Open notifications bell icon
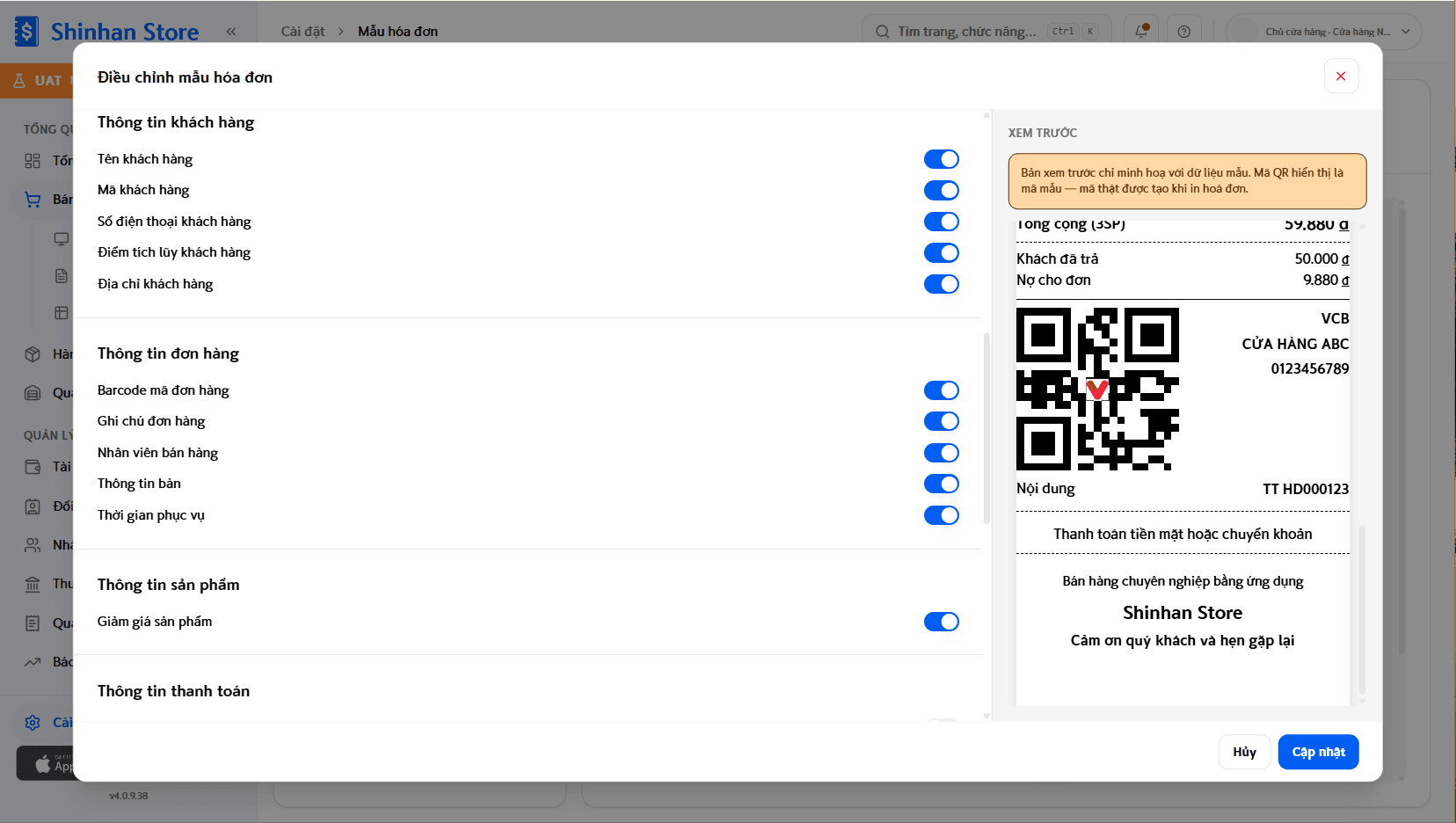Screen dimensions: 1456x823 click(x=1141, y=31)
